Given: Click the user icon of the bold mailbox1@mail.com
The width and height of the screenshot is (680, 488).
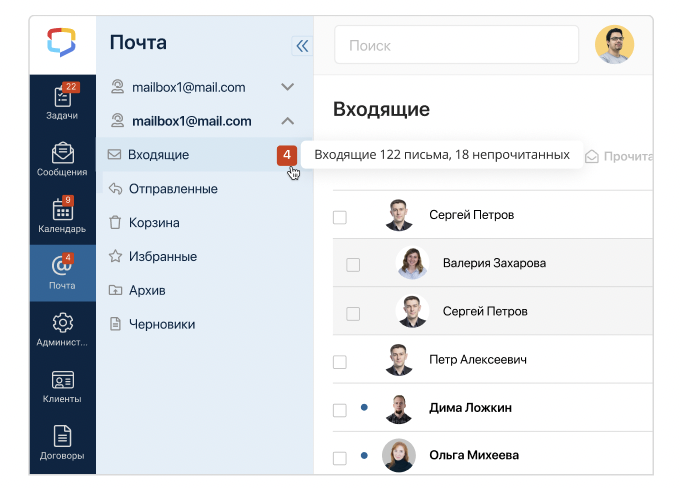Looking at the screenshot, I should pyautogui.click(x=117, y=121).
